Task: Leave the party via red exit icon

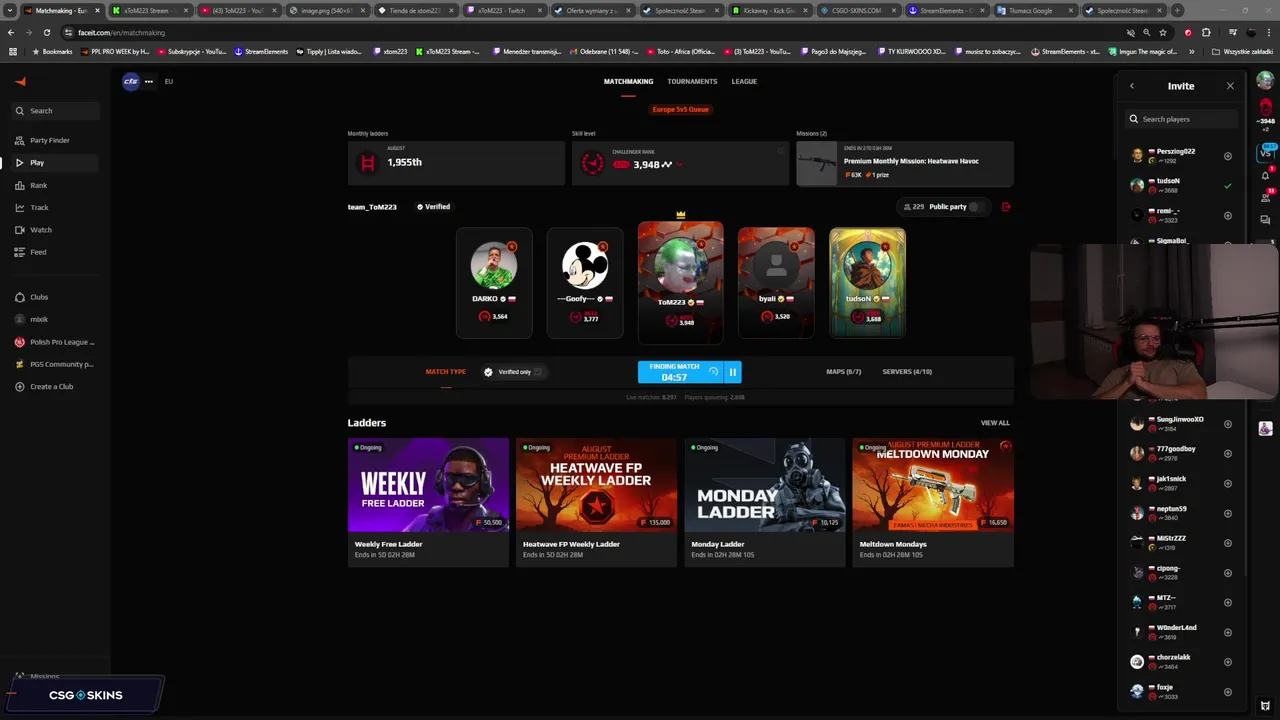Action: pos(1006,207)
